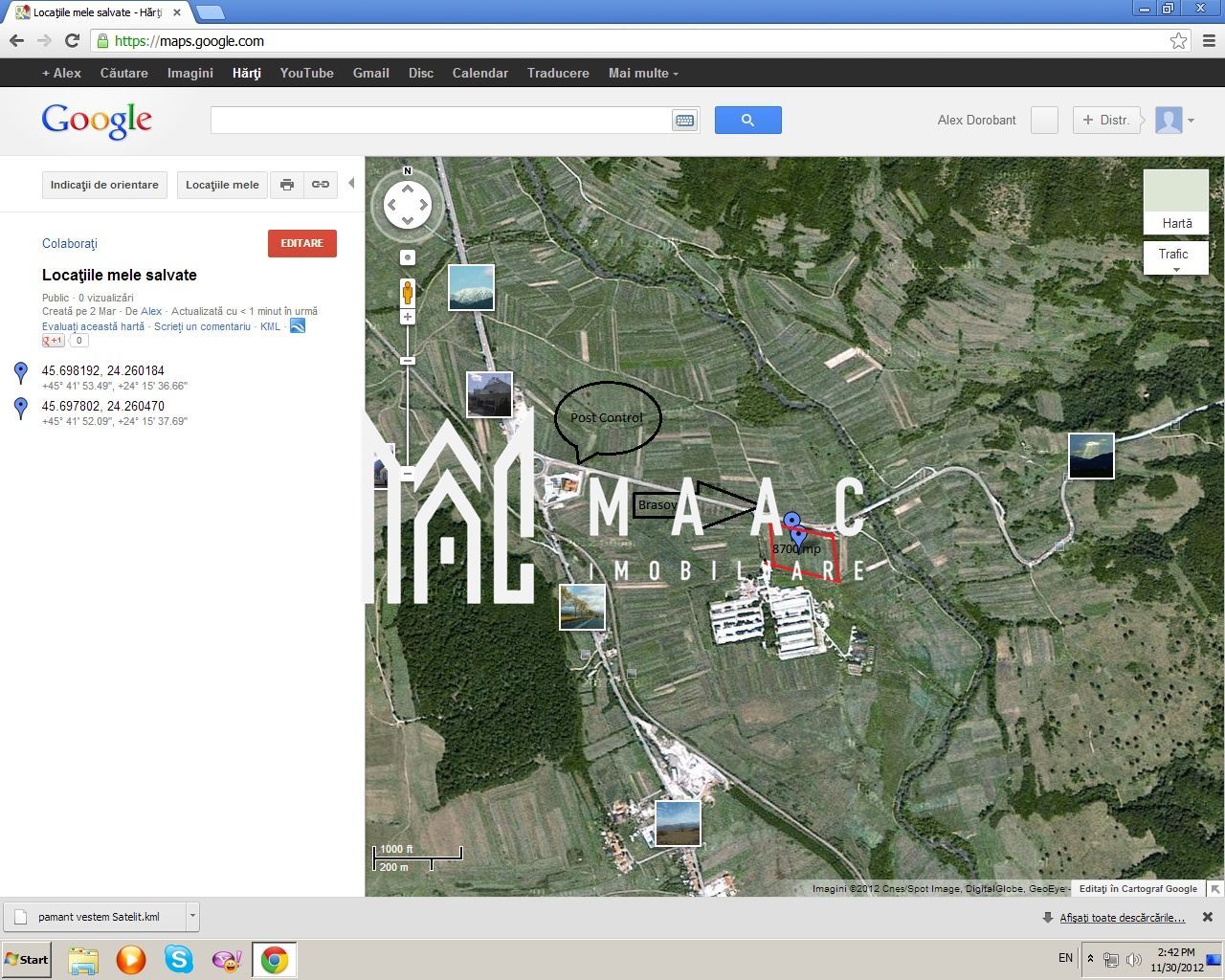Viewport: 1225px width, 980px height.
Task: Open Gmail in the Google bar
Action: pyautogui.click(x=371, y=73)
